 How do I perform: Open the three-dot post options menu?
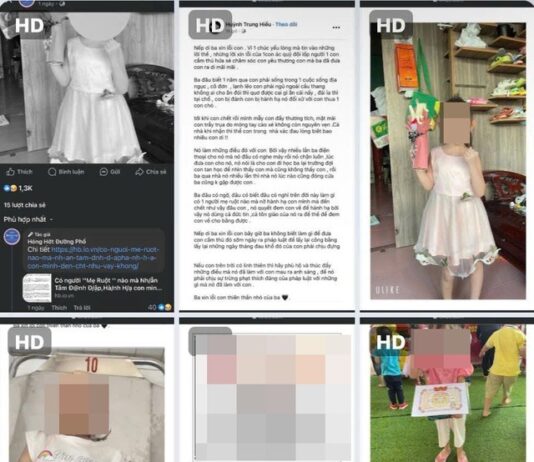click(336, 27)
